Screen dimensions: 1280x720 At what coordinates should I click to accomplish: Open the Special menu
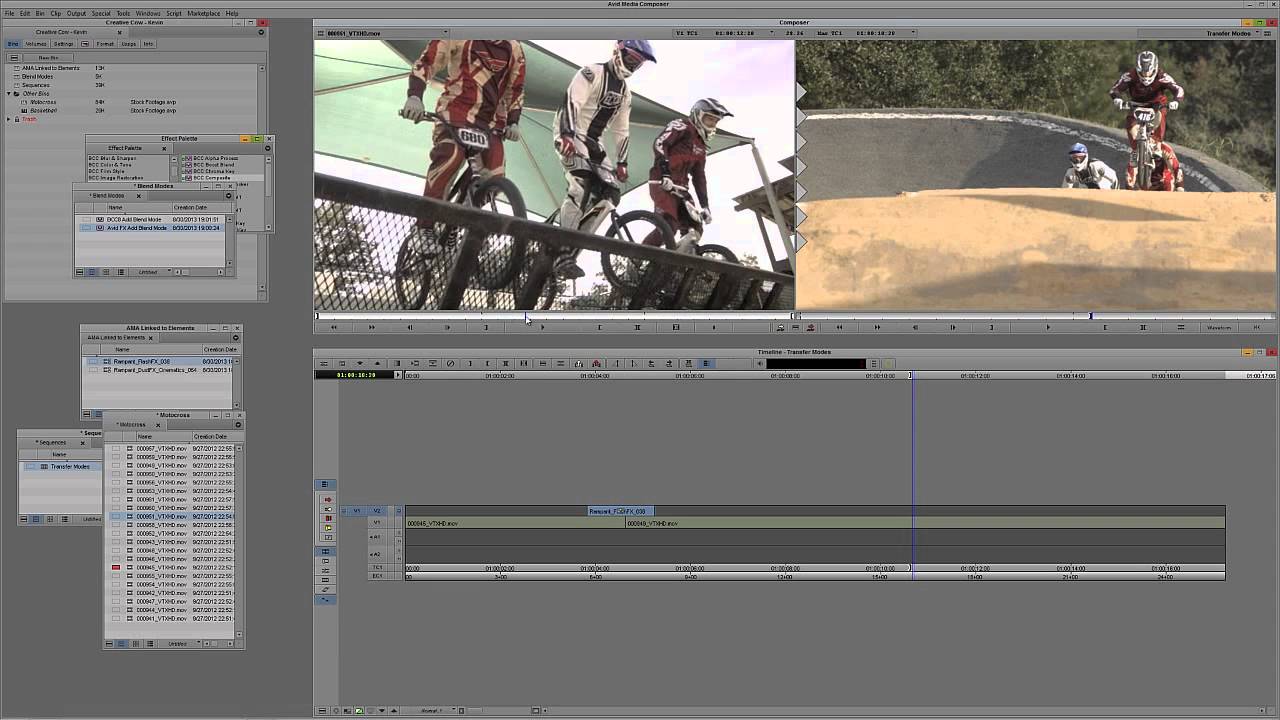pyautogui.click(x=101, y=13)
